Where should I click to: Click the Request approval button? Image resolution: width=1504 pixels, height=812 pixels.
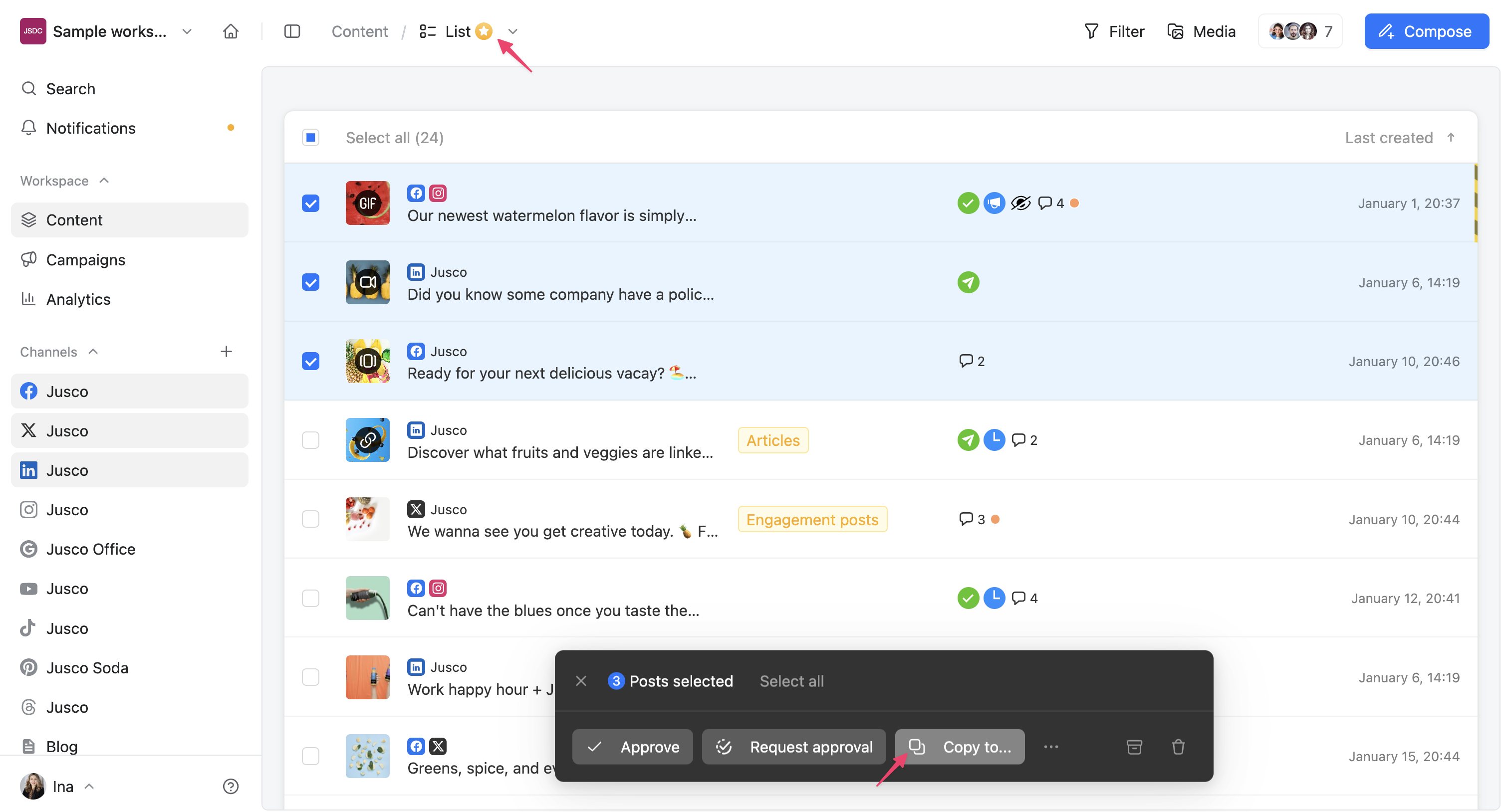click(x=793, y=747)
